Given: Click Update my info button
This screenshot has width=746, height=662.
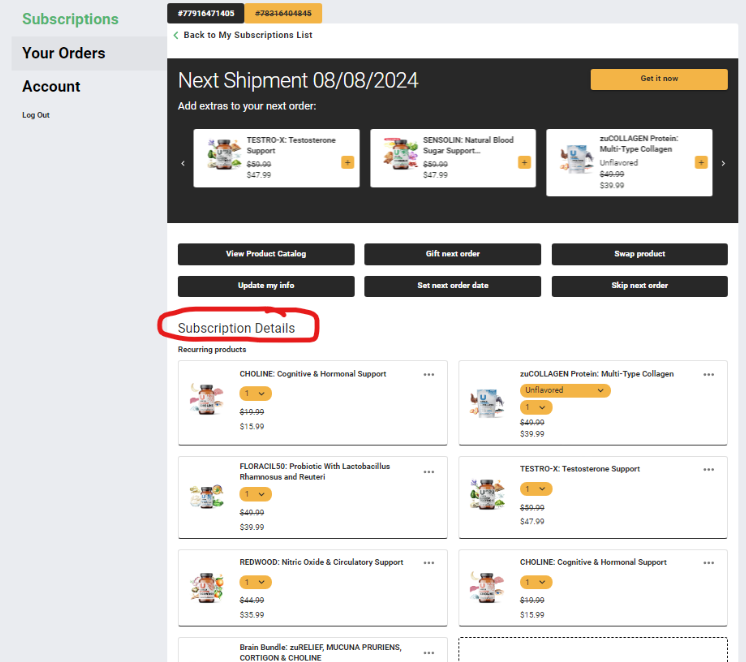Looking at the screenshot, I should (x=266, y=286).
